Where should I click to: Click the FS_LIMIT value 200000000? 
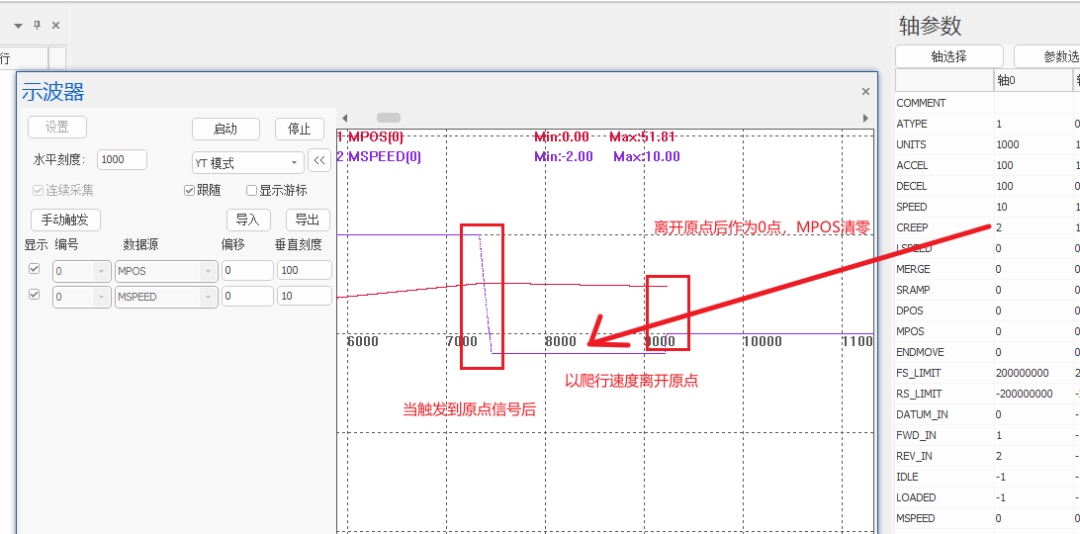click(1022, 373)
